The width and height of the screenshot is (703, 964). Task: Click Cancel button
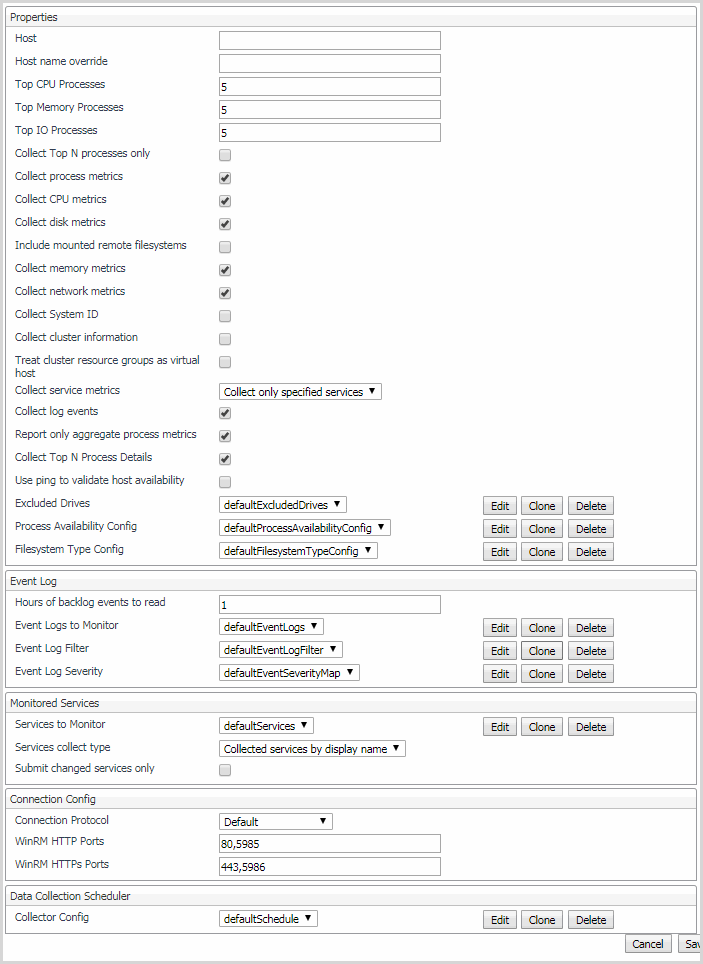pyautogui.click(x=647, y=944)
